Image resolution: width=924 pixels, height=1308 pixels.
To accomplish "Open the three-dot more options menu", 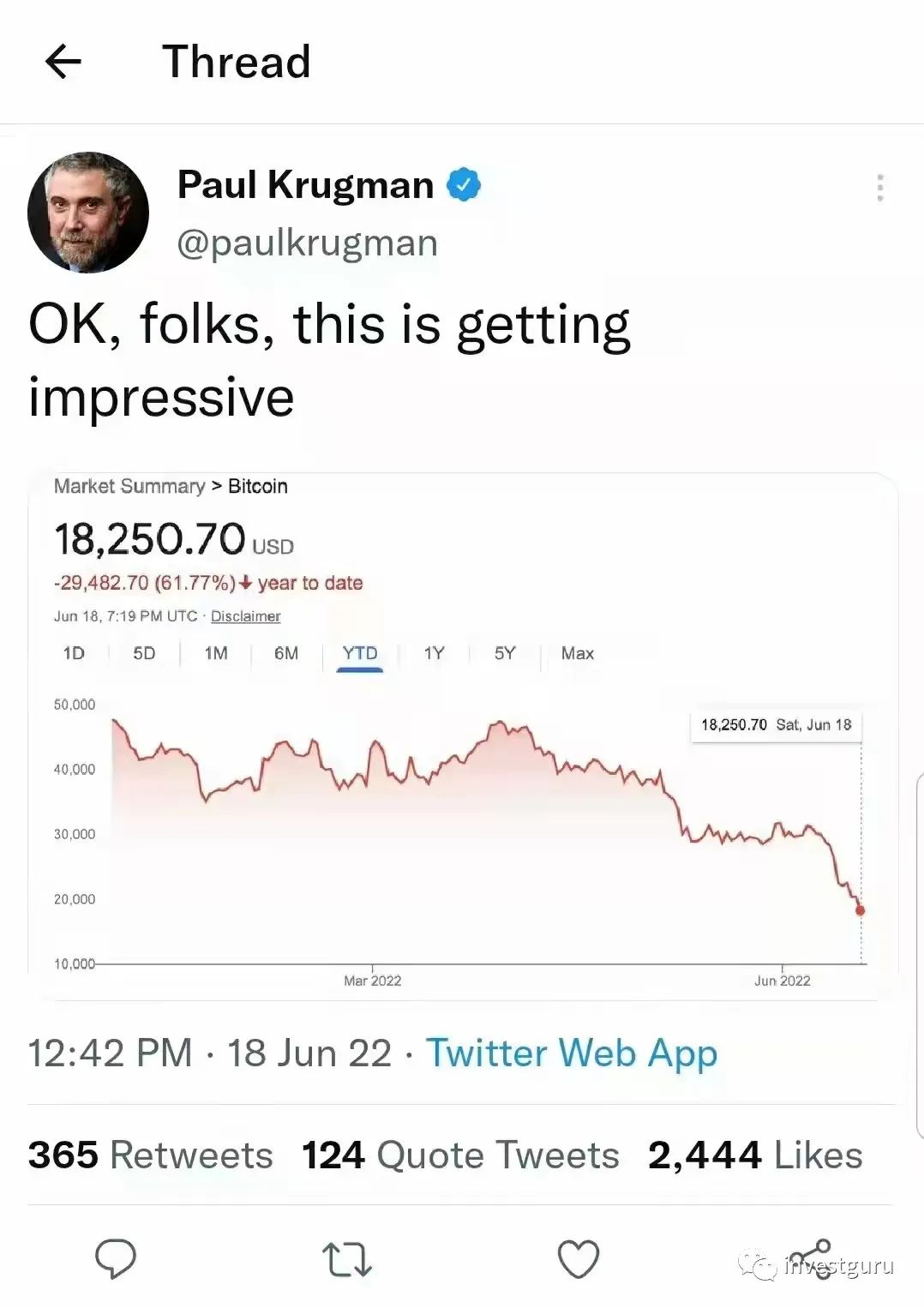I will (879, 188).
